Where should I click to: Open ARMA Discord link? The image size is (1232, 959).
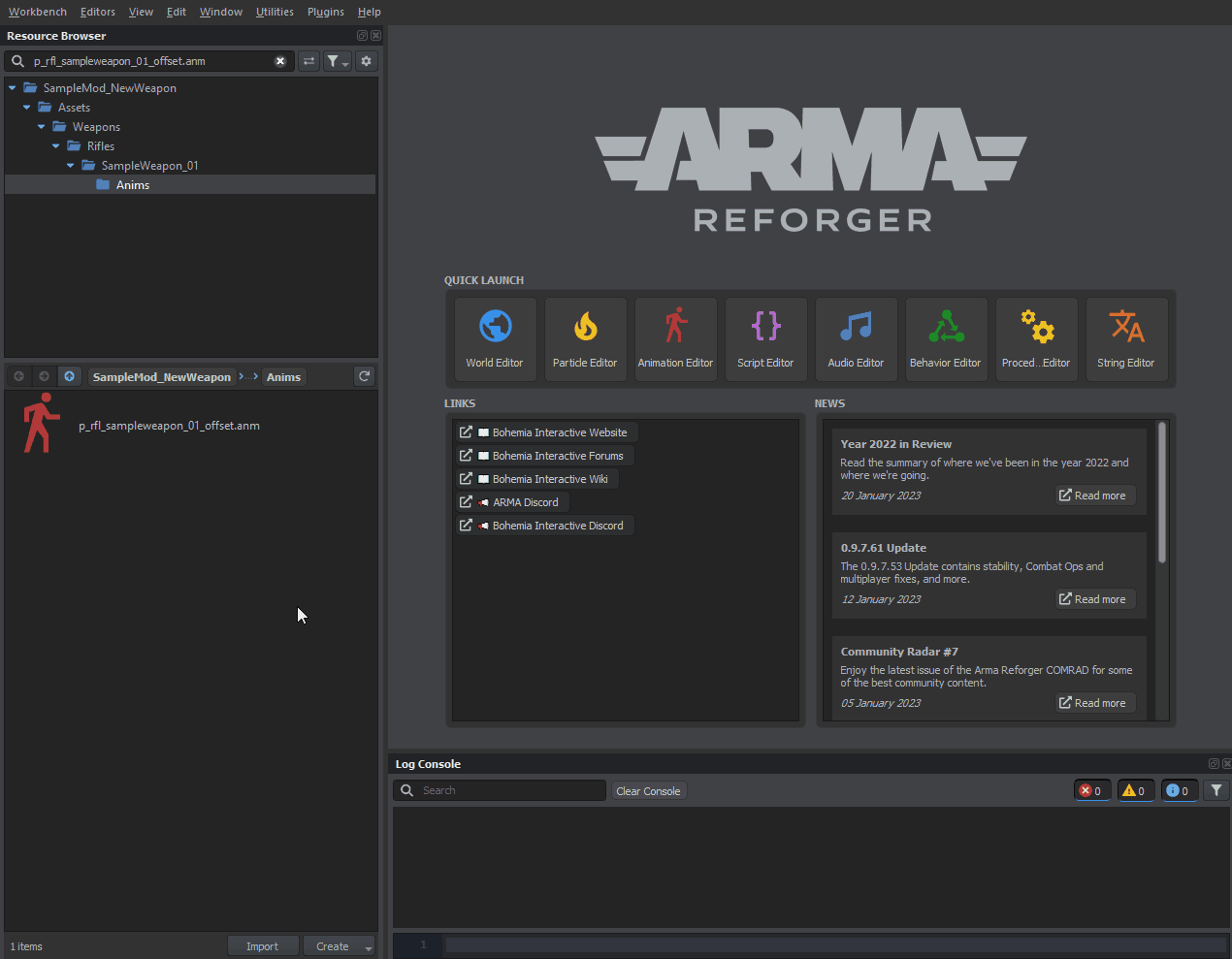click(x=512, y=502)
